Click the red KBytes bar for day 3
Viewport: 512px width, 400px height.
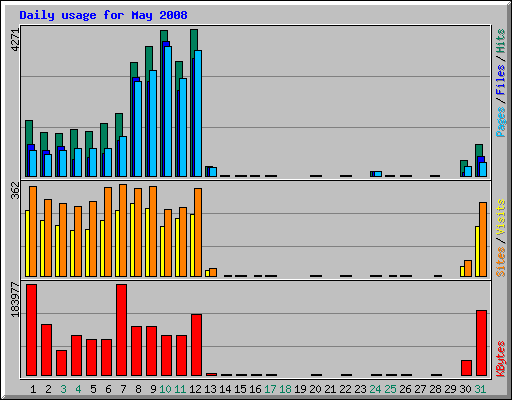(x=61, y=363)
